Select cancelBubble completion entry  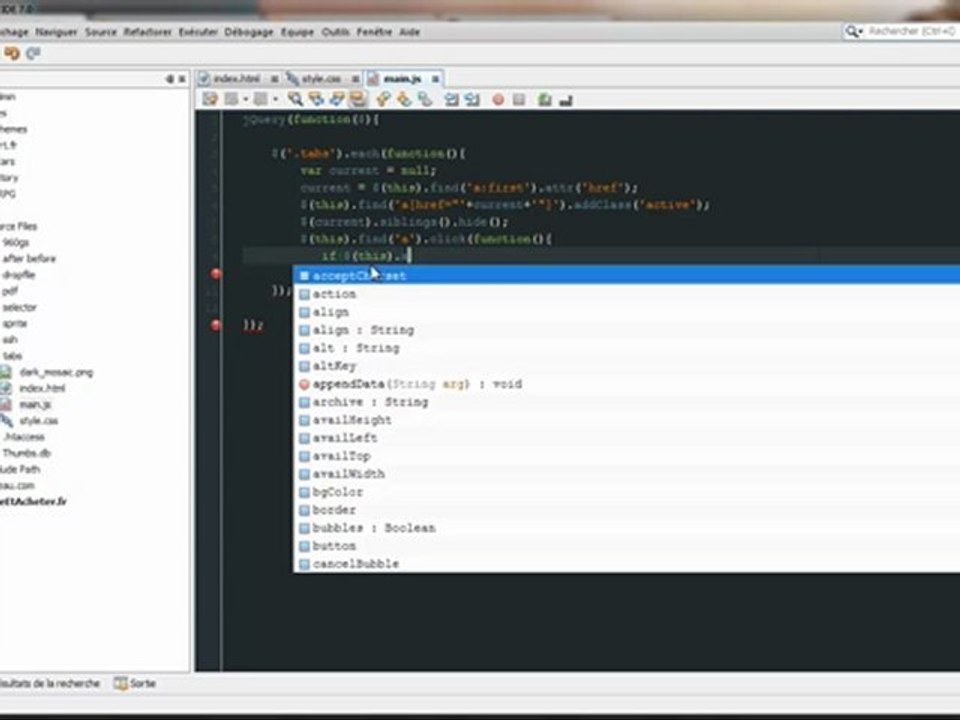(x=627, y=564)
